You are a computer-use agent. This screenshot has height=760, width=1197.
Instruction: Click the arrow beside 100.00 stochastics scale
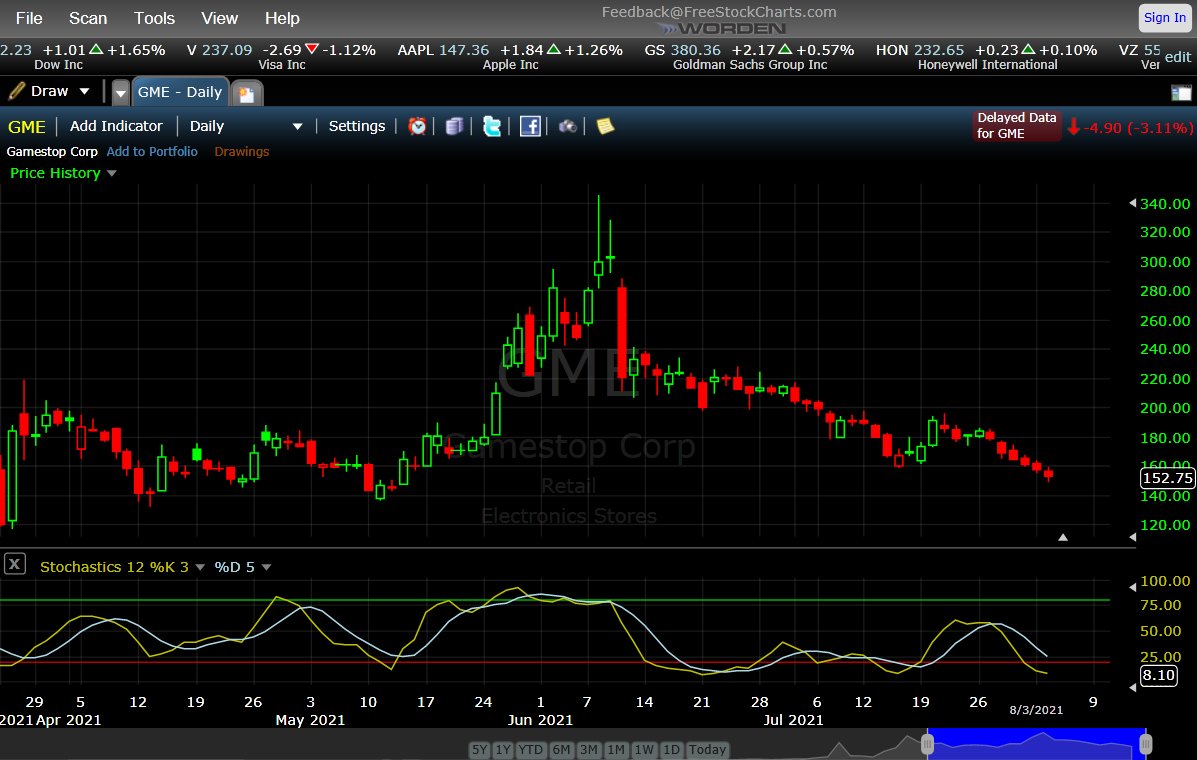pos(1132,587)
